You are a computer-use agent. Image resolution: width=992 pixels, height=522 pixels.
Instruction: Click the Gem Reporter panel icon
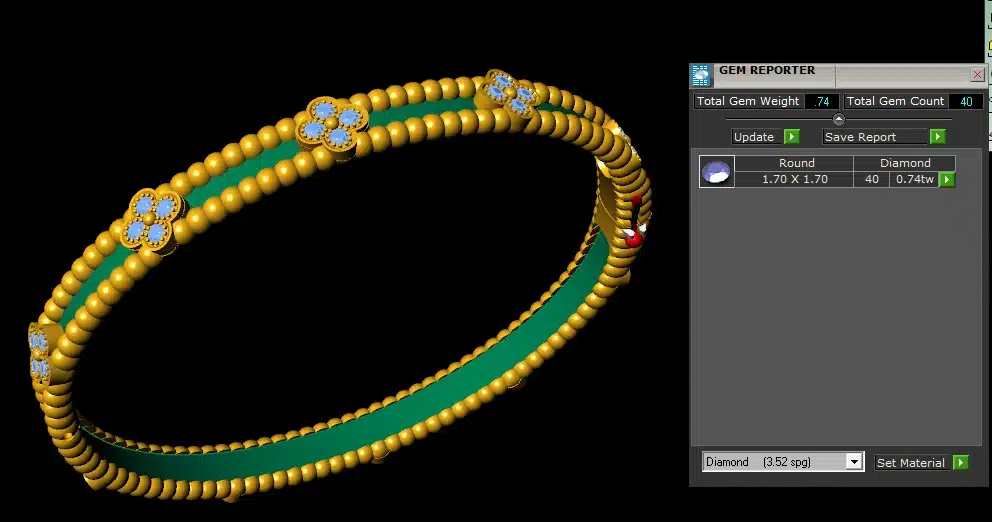tap(702, 76)
